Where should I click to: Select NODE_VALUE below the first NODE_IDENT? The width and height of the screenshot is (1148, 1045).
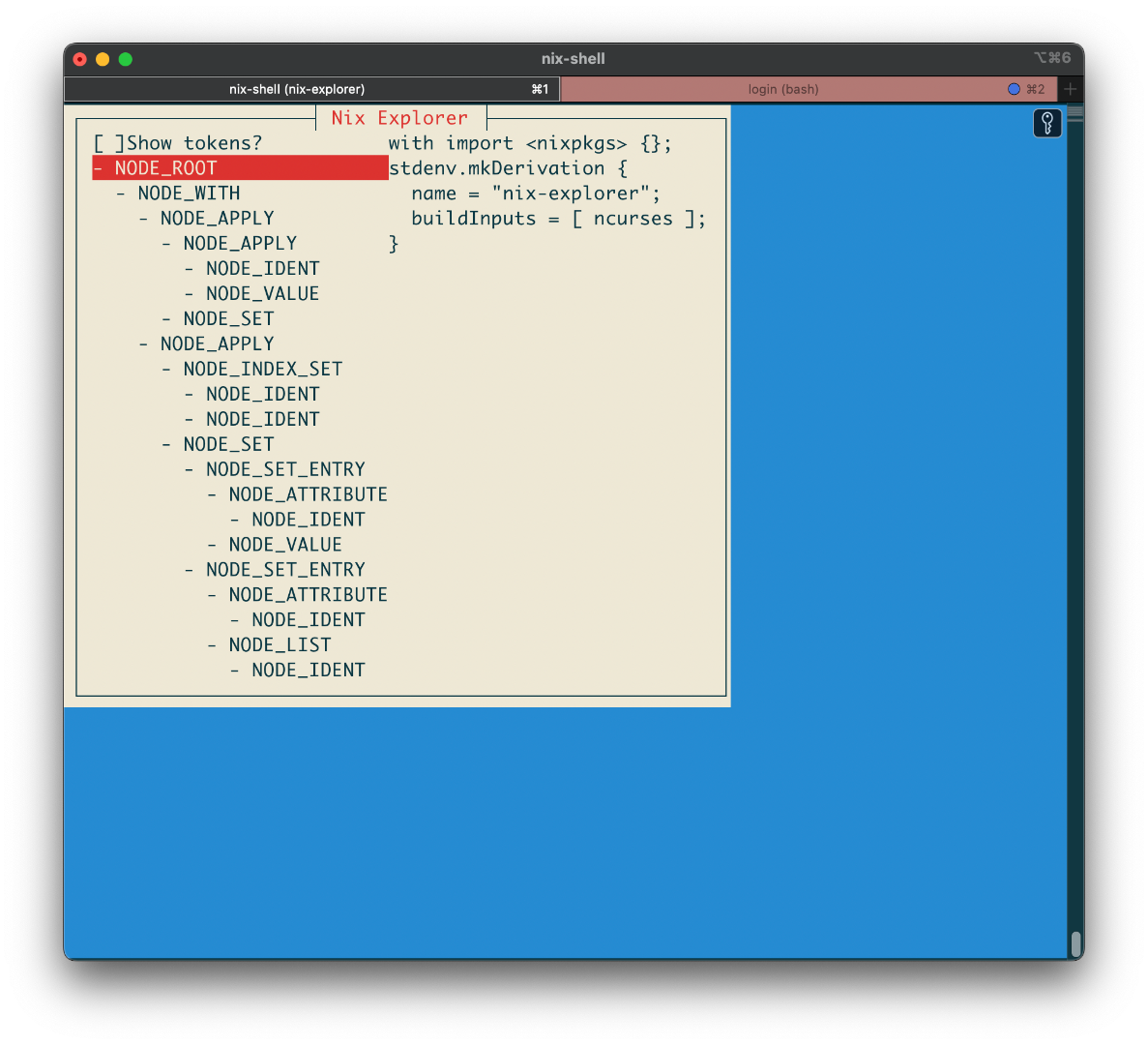(262, 294)
